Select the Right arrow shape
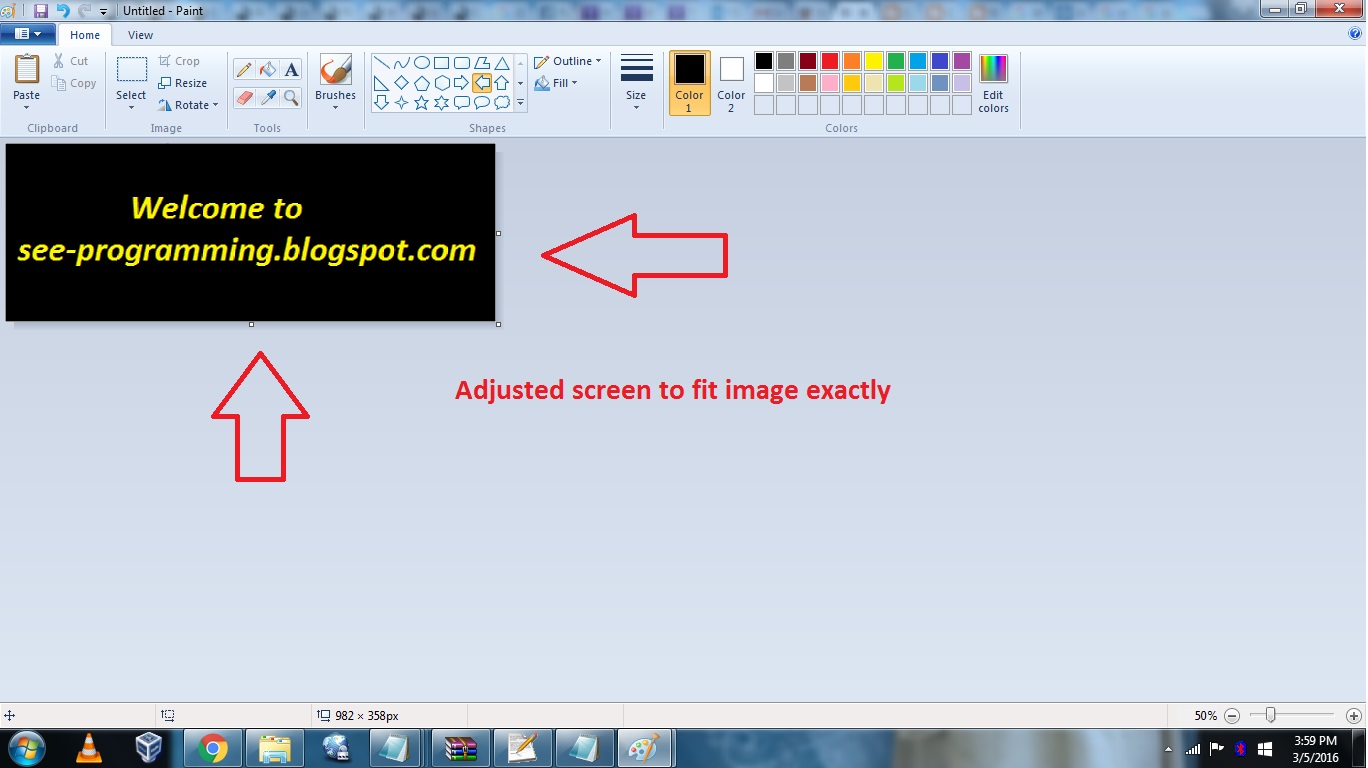 click(461, 83)
